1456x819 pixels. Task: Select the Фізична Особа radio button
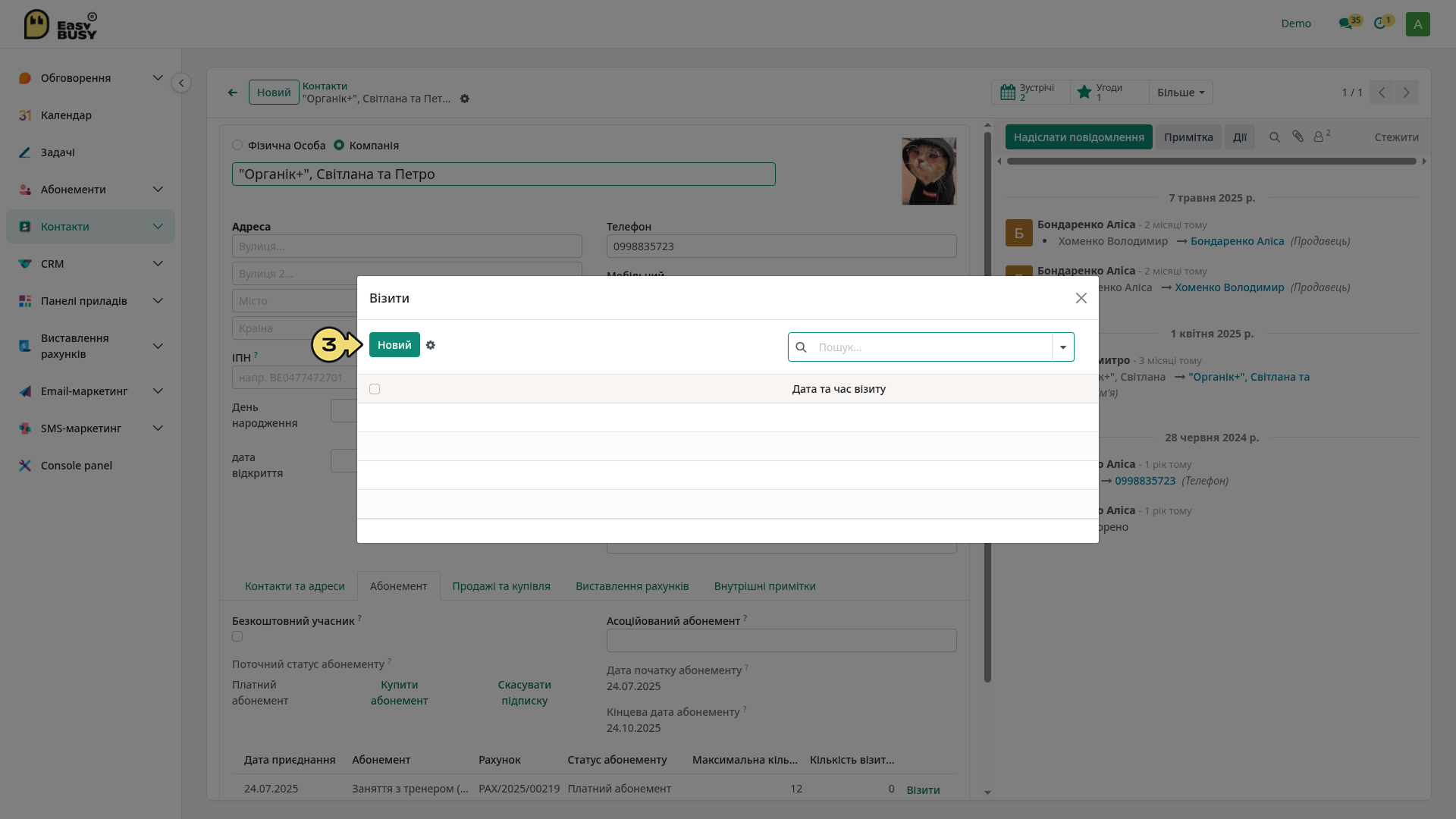point(237,145)
